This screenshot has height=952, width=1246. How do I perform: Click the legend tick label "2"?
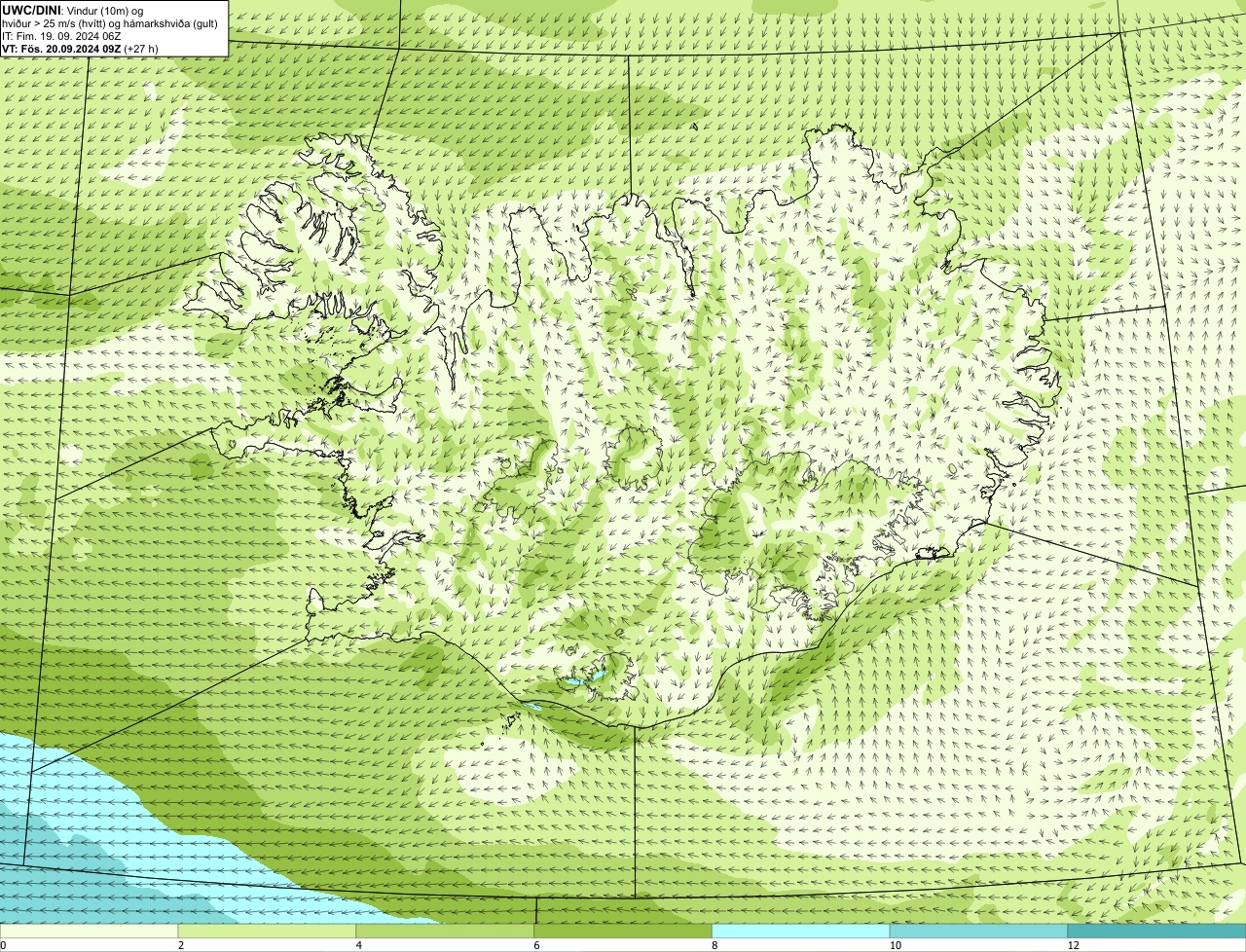click(x=180, y=945)
